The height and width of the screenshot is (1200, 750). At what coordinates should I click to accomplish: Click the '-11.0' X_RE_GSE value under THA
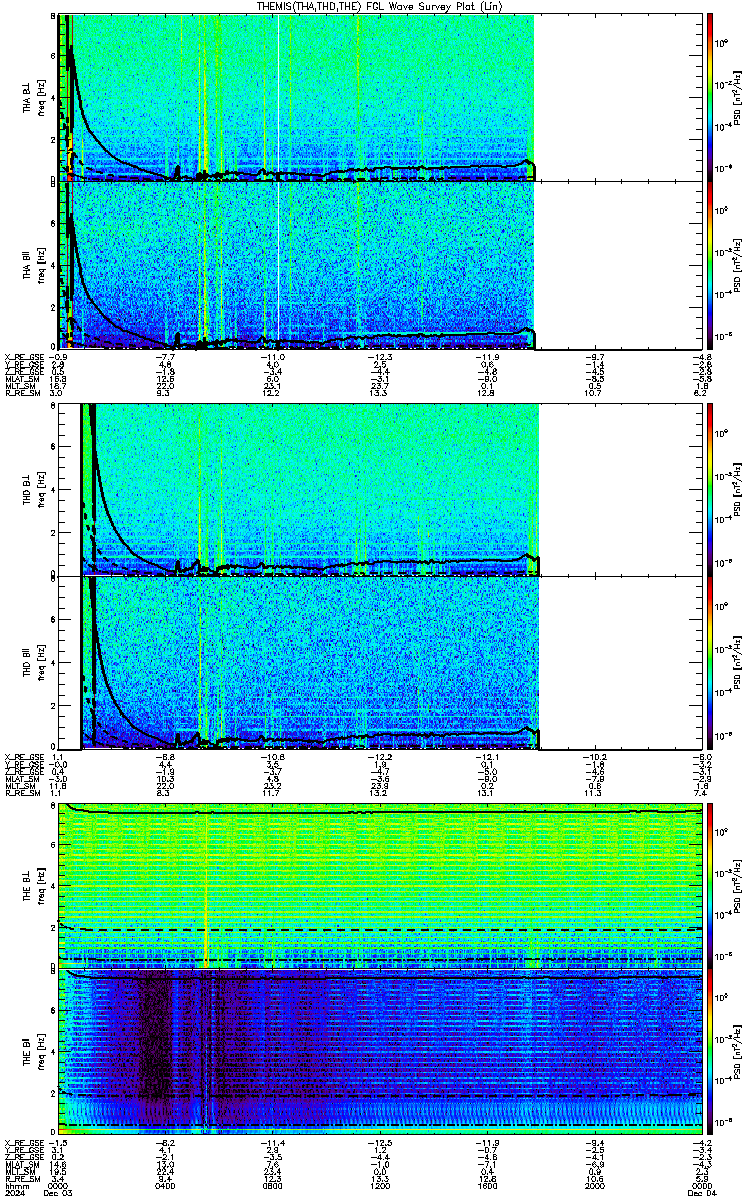coord(273,356)
